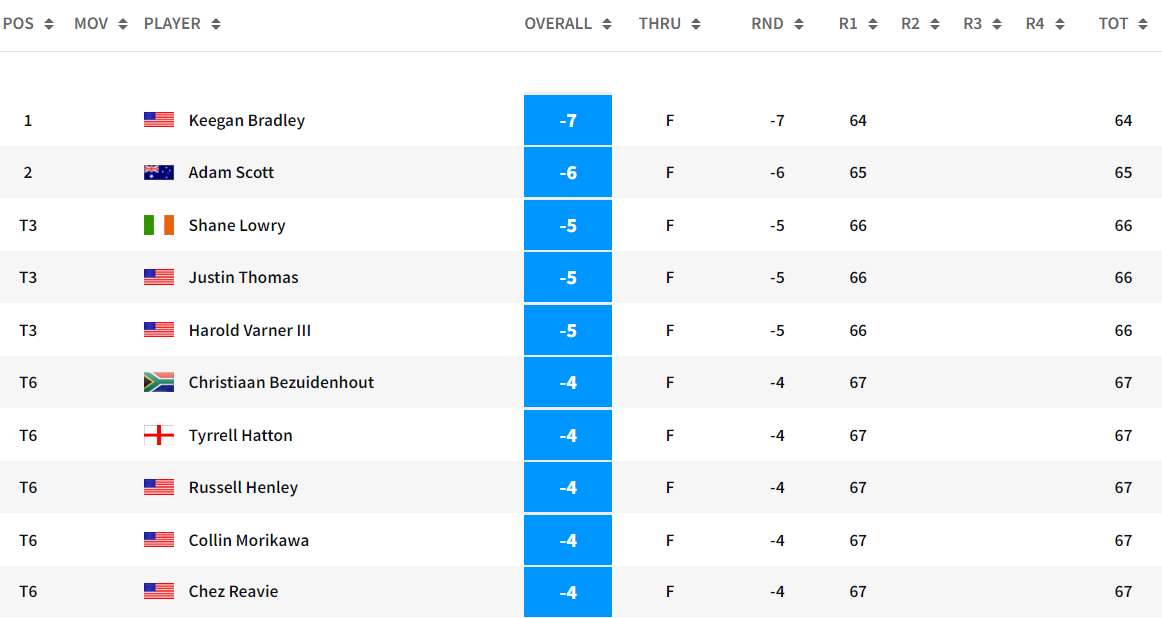Sort table by the TOT header

coord(1113,23)
